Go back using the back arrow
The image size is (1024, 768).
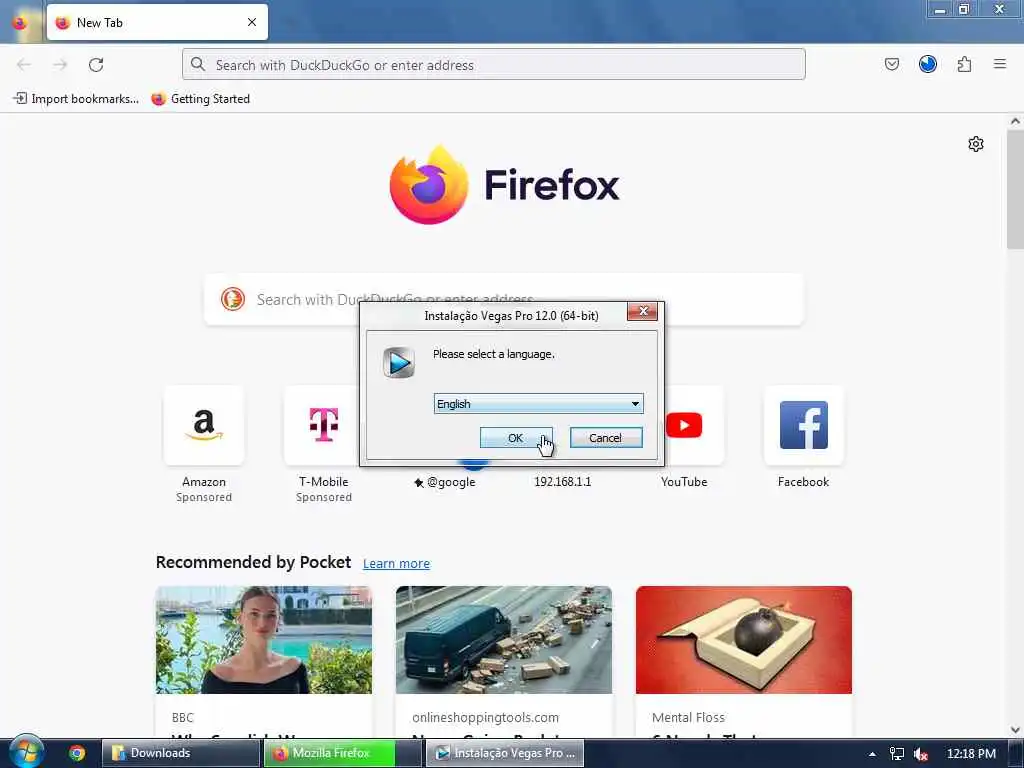(24, 65)
